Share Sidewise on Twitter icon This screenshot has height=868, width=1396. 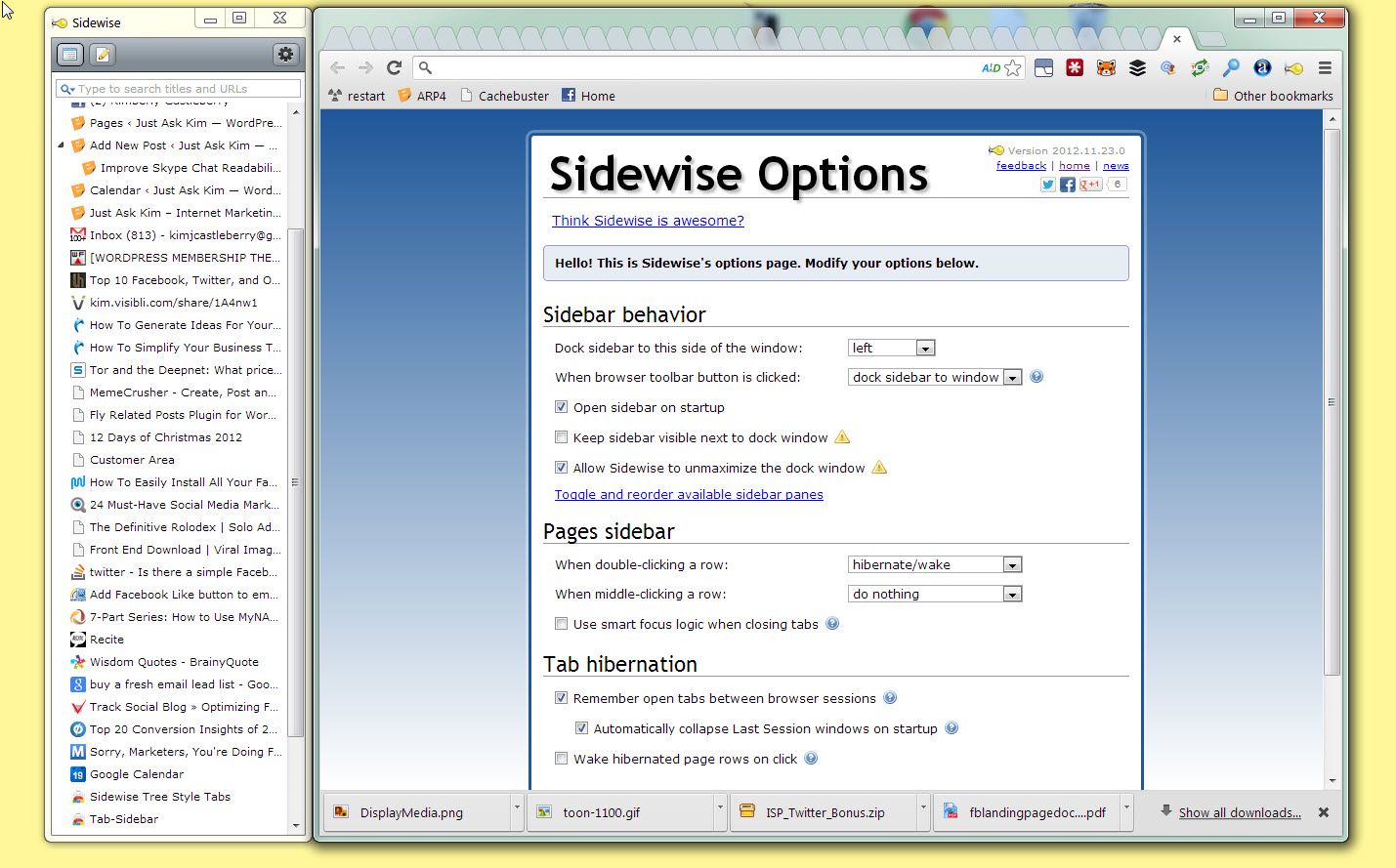[1047, 185]
